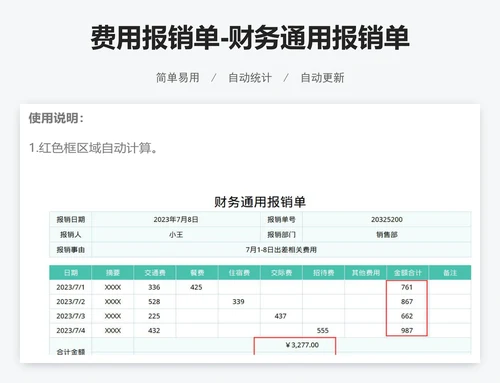Click the tagline 简单易用
Screen dimensions: 500x383
[x=178, y=78]
